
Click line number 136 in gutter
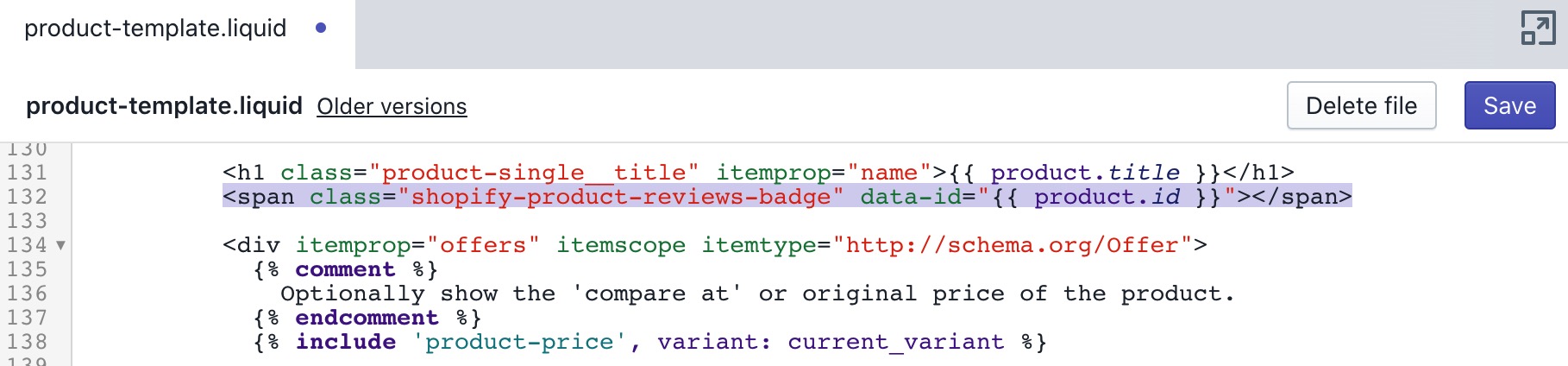[x=27, y=293]
